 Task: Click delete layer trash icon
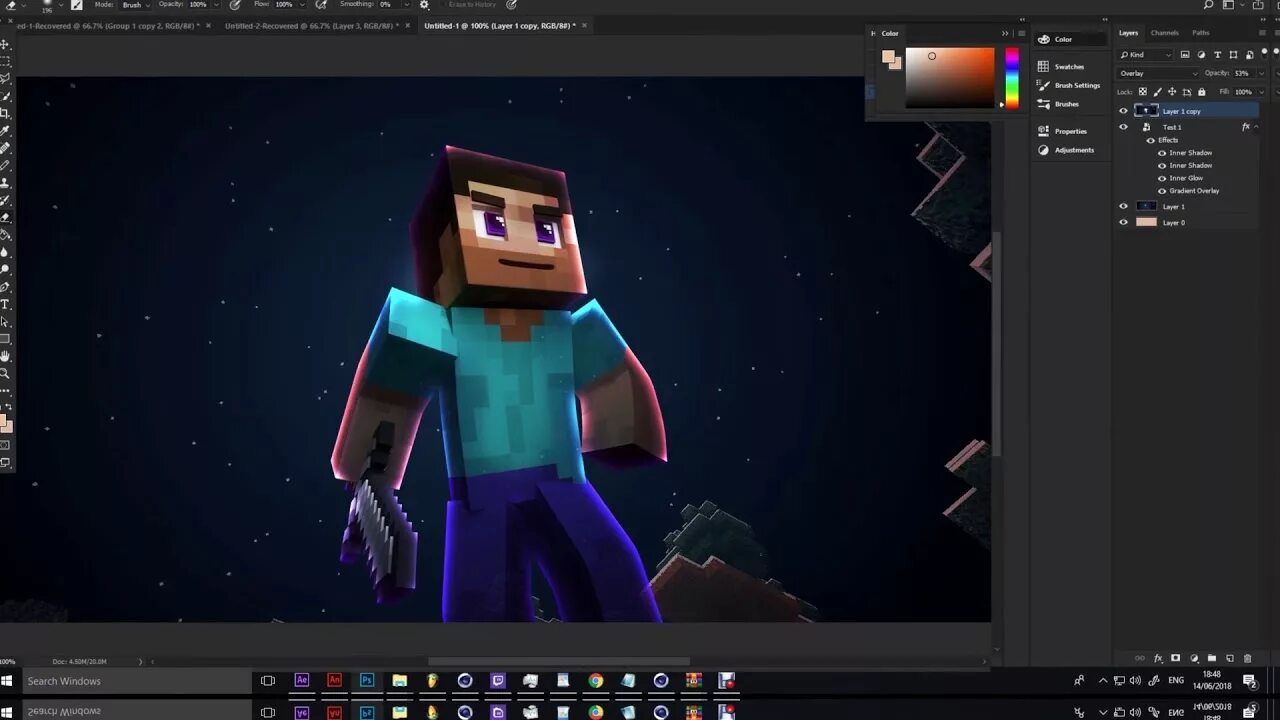click(1247, 658)
